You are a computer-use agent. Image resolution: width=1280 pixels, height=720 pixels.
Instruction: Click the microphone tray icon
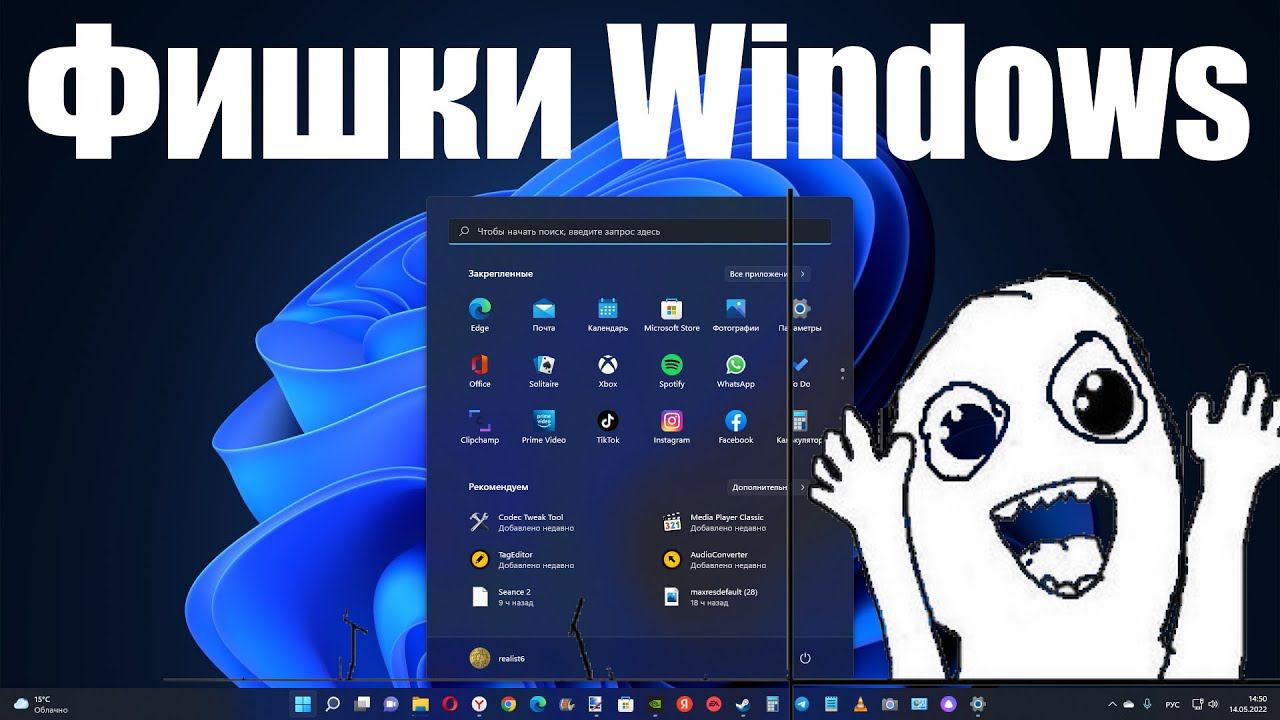click(1147, 704)
